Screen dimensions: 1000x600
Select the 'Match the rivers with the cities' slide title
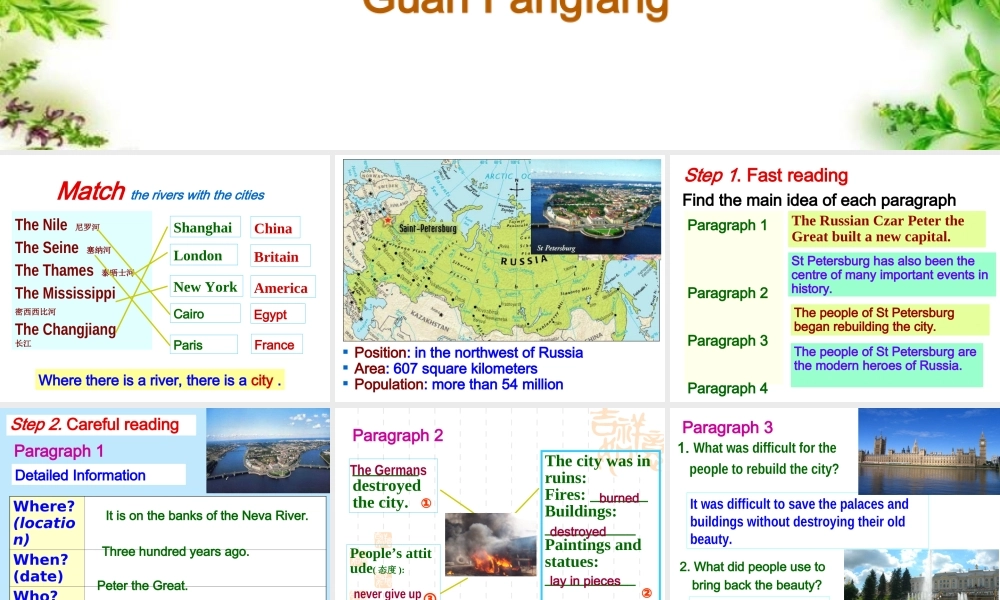pyautogui.click(x=161, y=191)
